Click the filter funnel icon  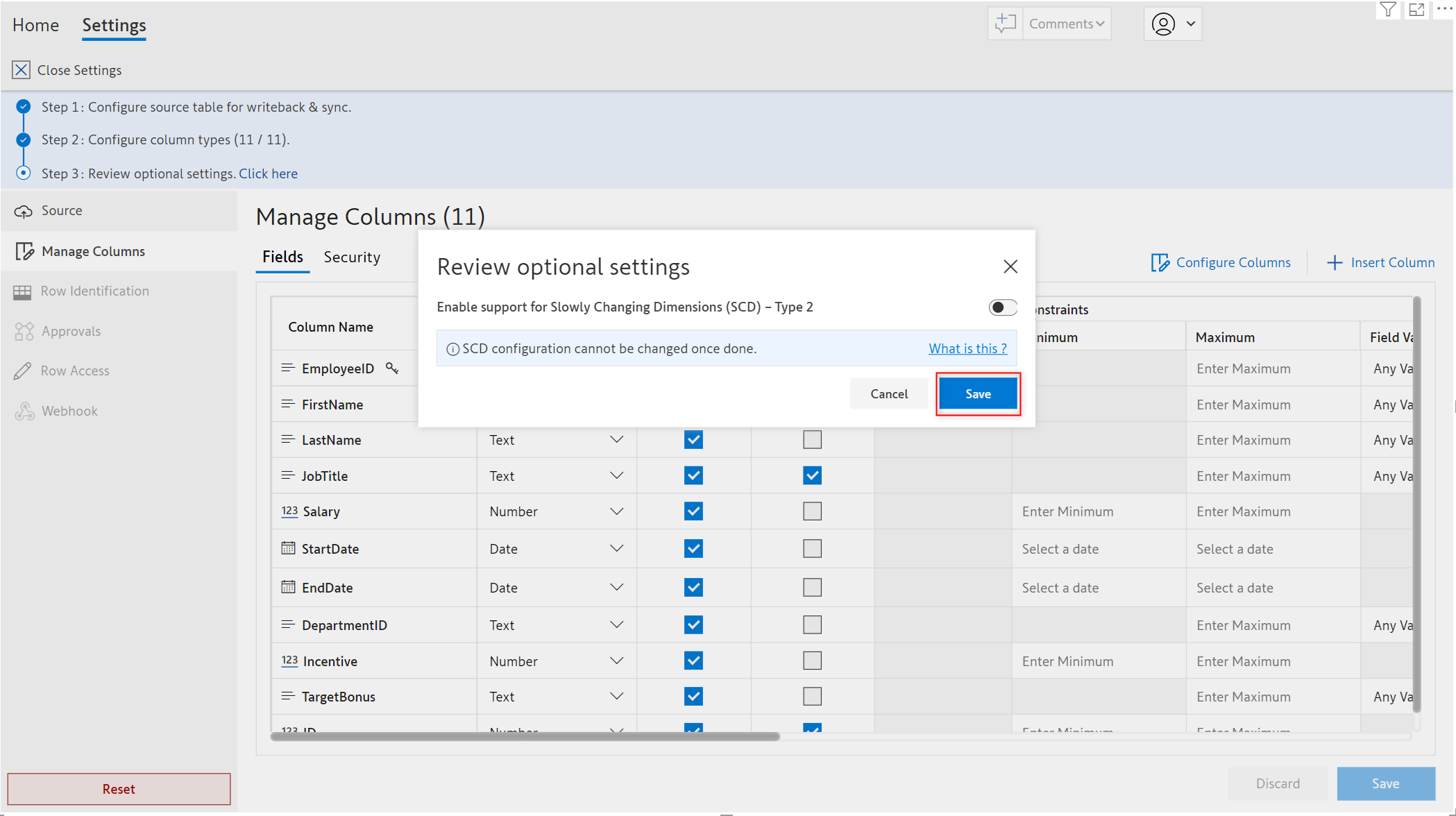[x=1388, y=10]
